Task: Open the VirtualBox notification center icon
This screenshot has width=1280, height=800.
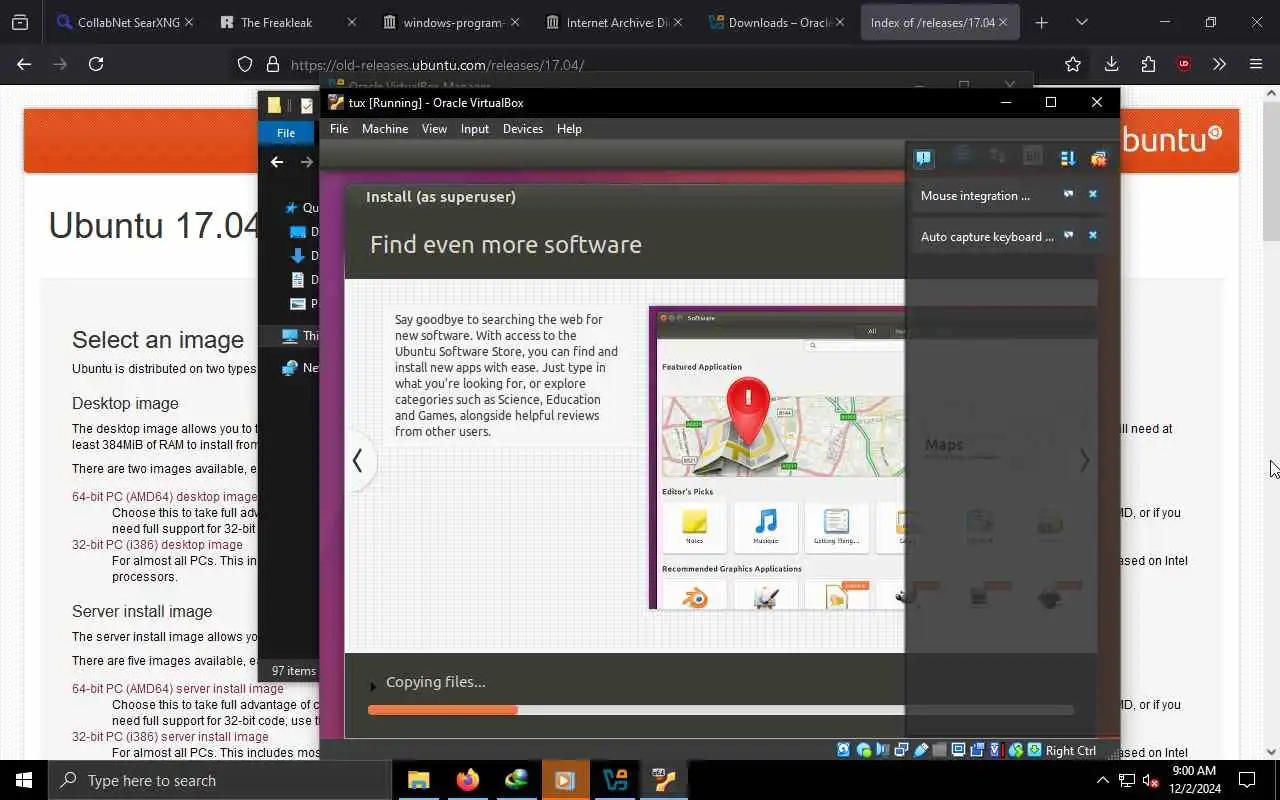Action: pyautogui.click(x=923, y=158)
